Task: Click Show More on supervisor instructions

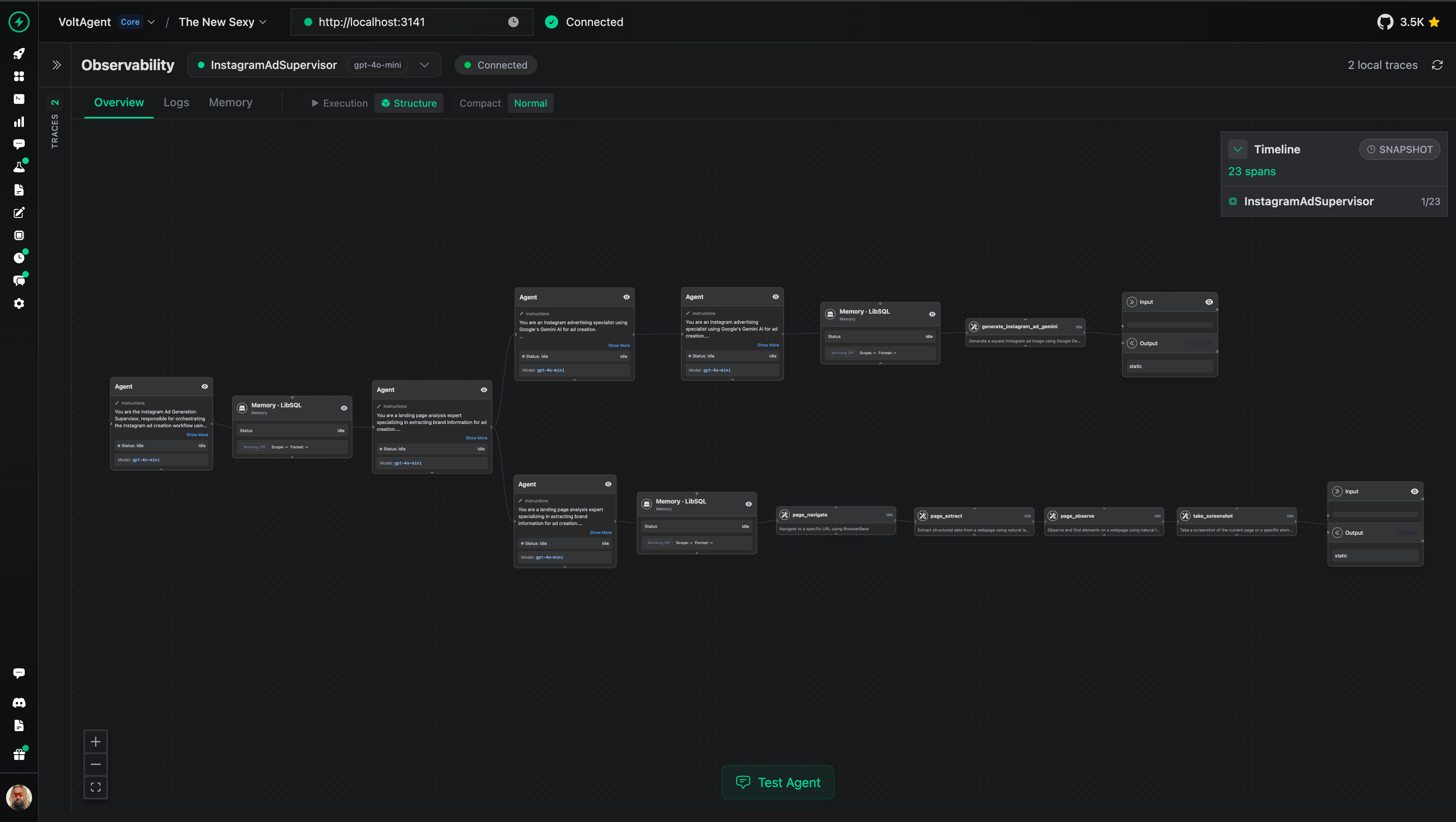Action: point(197,435)
